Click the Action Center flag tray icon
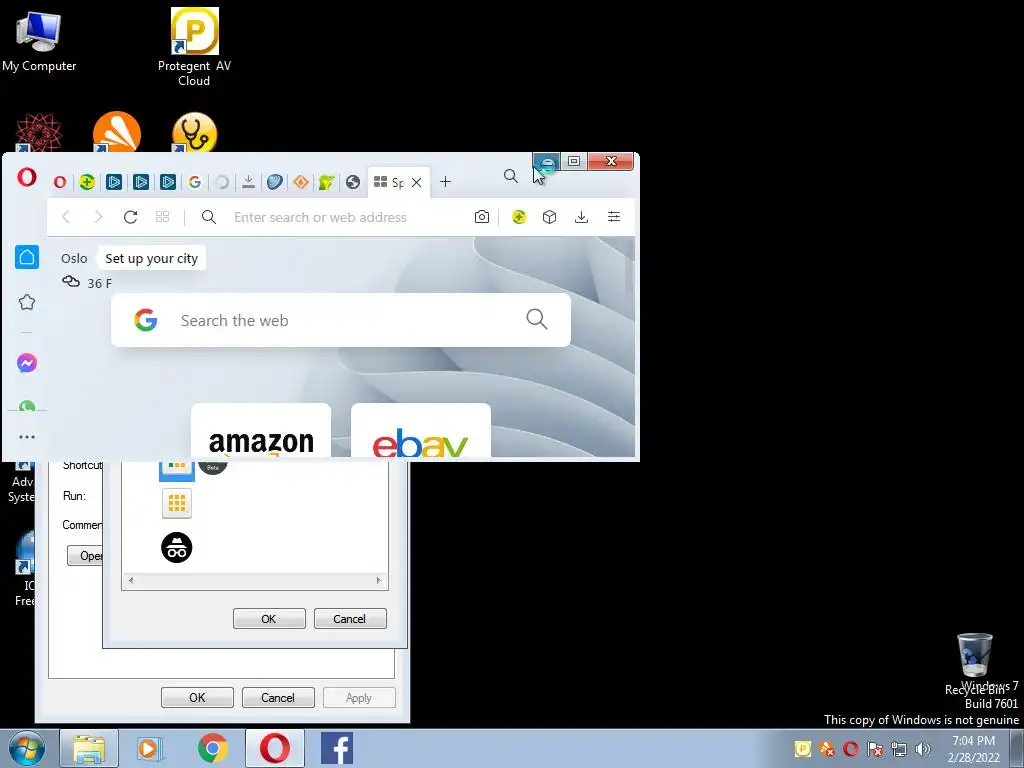 (x=874, y=749)
